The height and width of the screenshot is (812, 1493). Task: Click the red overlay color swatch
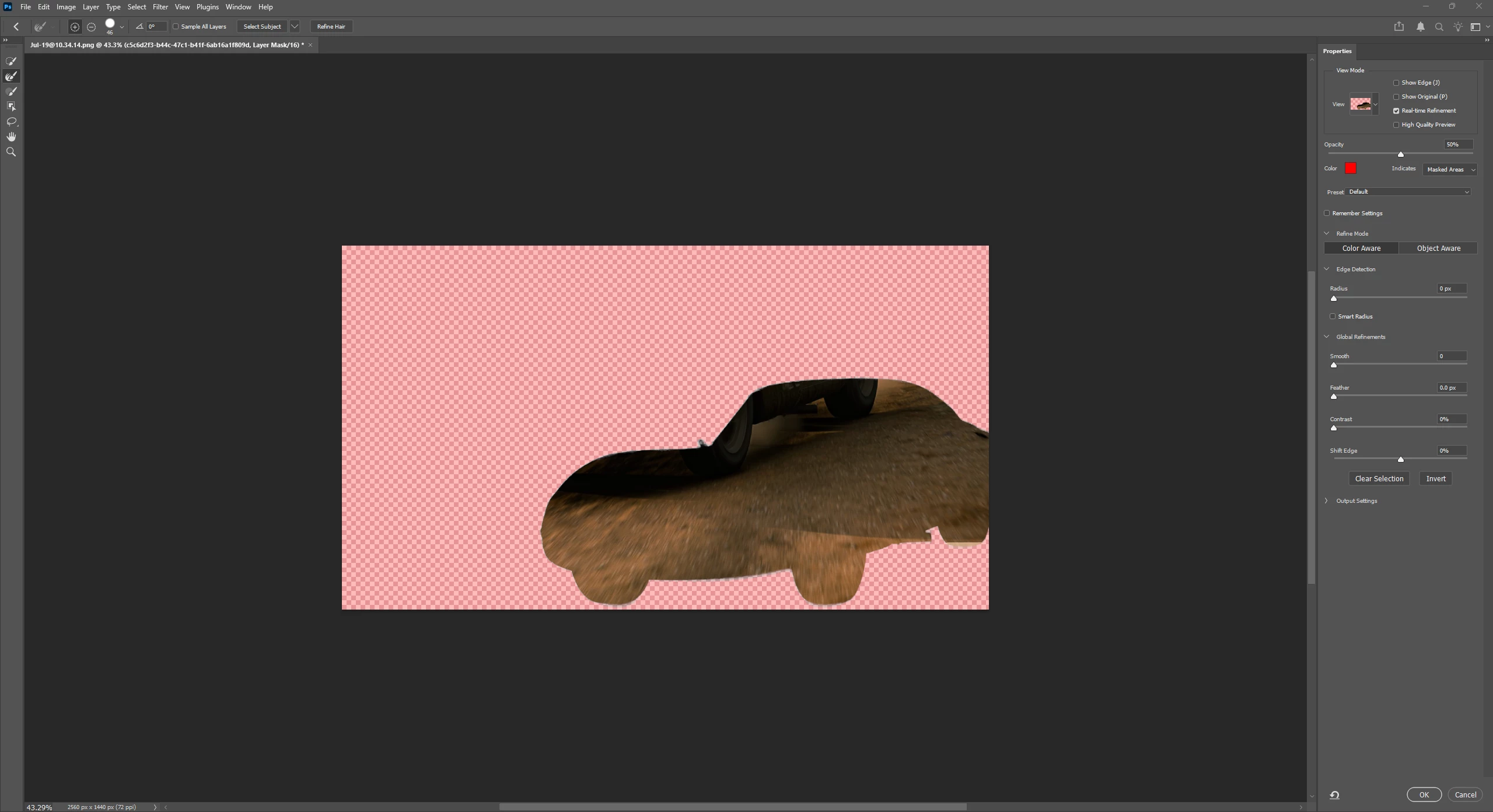(1351, 169)
